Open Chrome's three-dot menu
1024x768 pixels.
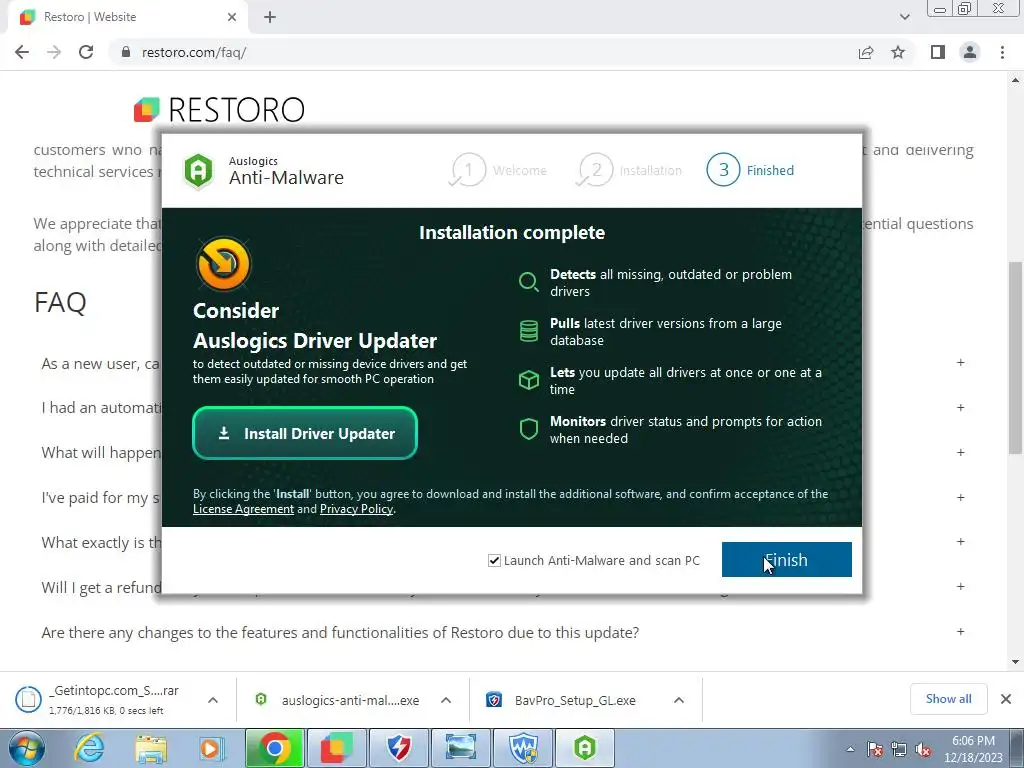1002,52
